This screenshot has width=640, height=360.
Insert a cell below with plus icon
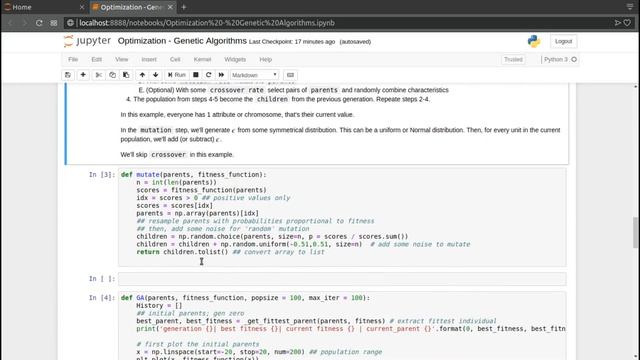point(83,75)
